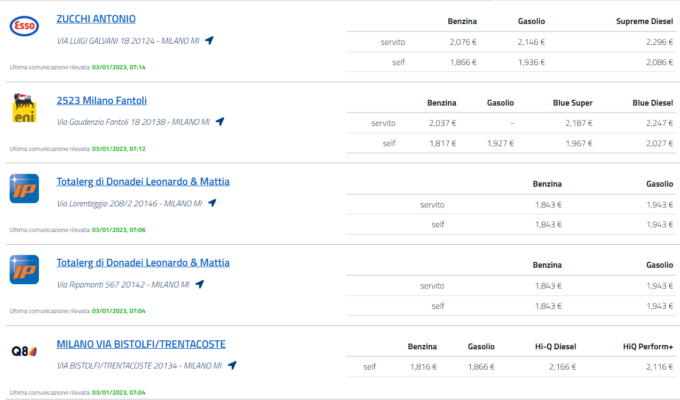The width and height of the screenshot is (680, 400).
Task: Open navigation arrow for Via Ripamonti 567
Action: point(199,284)
